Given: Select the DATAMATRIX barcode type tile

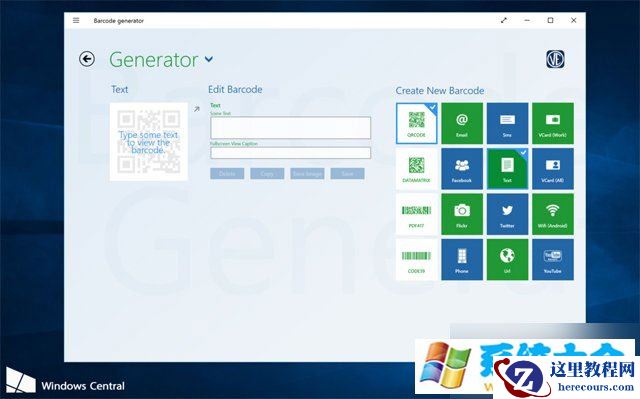Looking at the screenshot, I should coord(416,169).
